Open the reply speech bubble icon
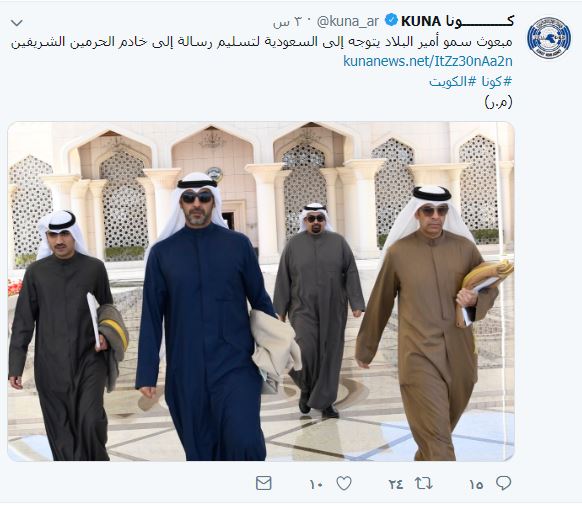The height and width of the screenshot is (506, 582). (504, 483)
